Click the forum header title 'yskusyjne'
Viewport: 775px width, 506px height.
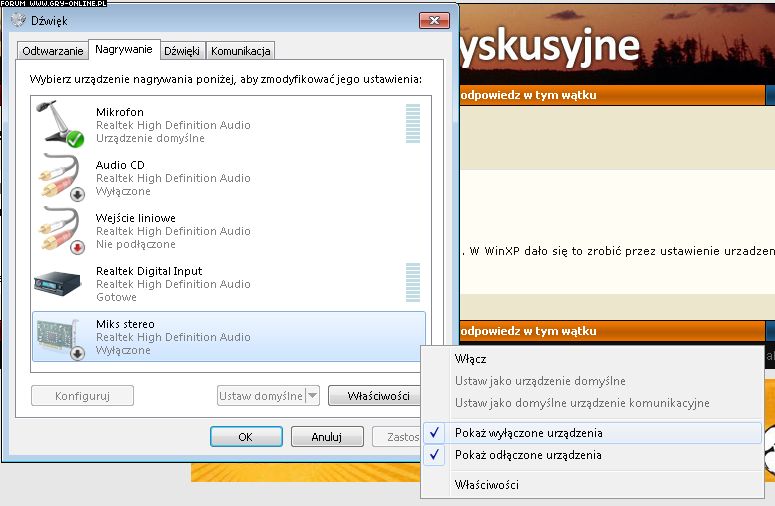click(x=550, y=47)
